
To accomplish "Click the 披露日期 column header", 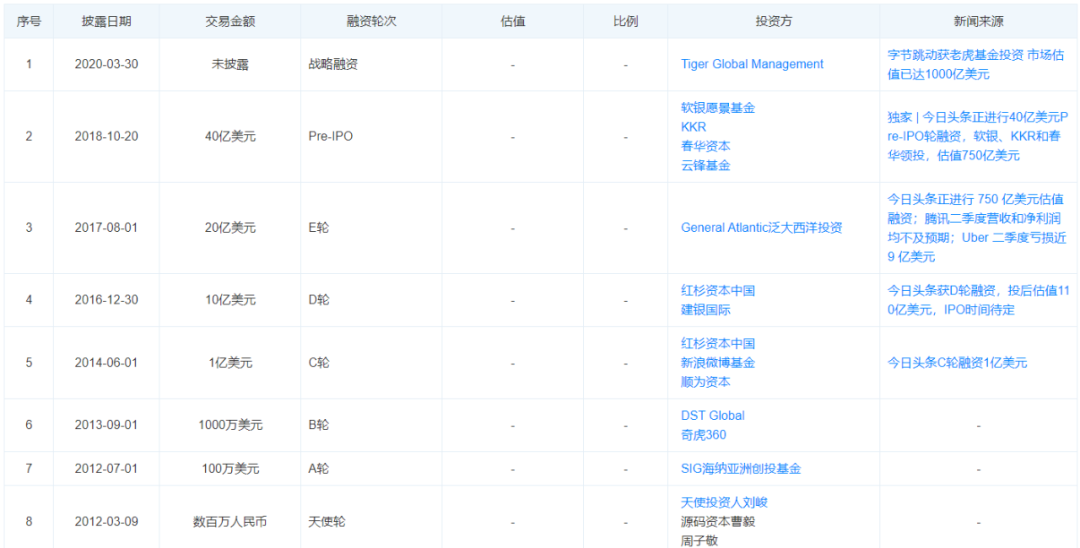I will (106, 21).
